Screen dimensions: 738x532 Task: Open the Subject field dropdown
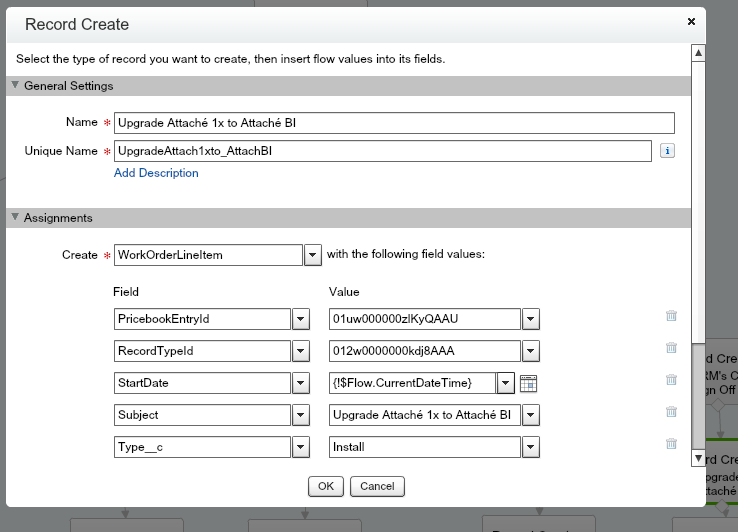[300, 415]
